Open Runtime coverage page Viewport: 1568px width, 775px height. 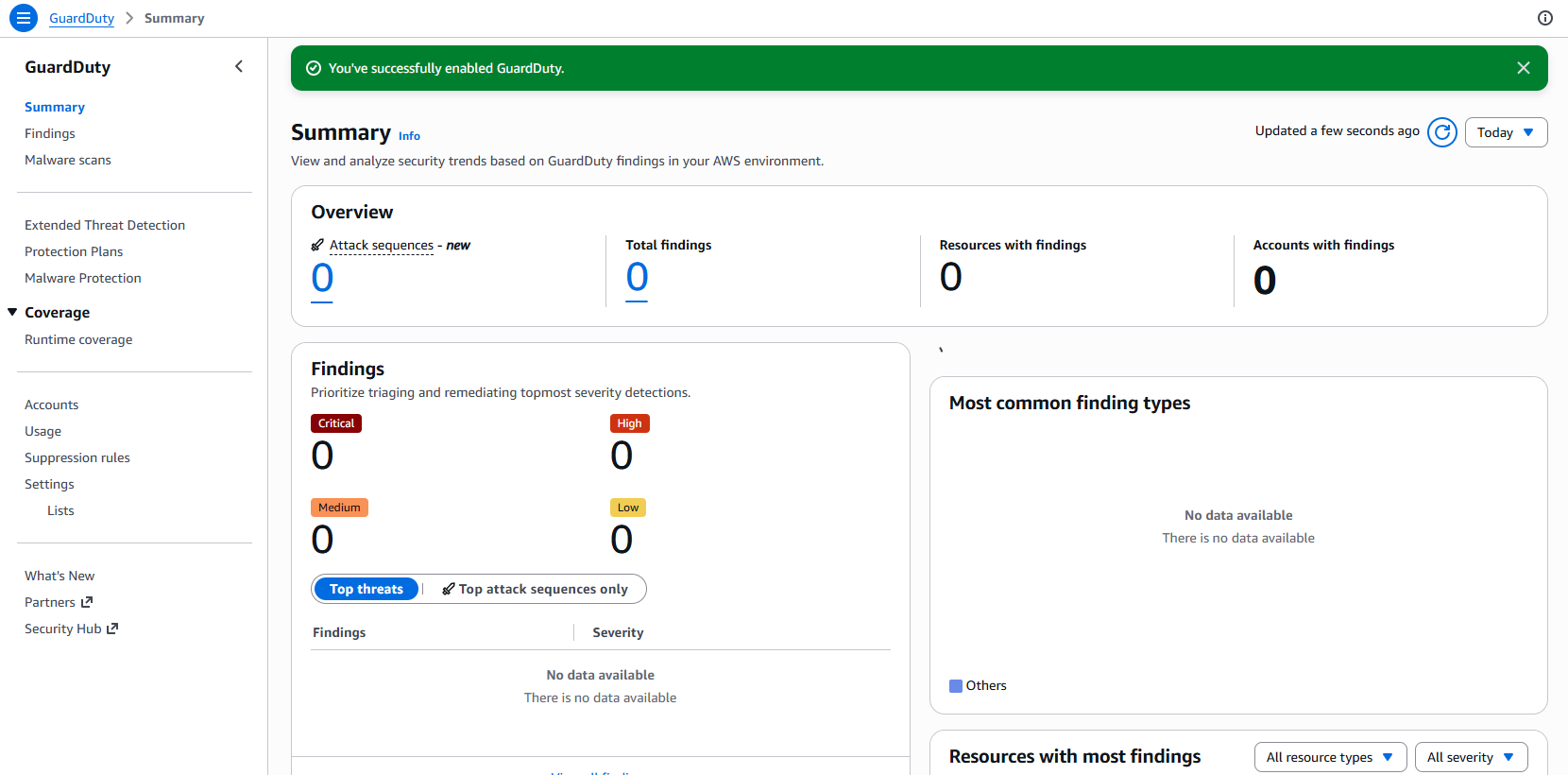78,339
